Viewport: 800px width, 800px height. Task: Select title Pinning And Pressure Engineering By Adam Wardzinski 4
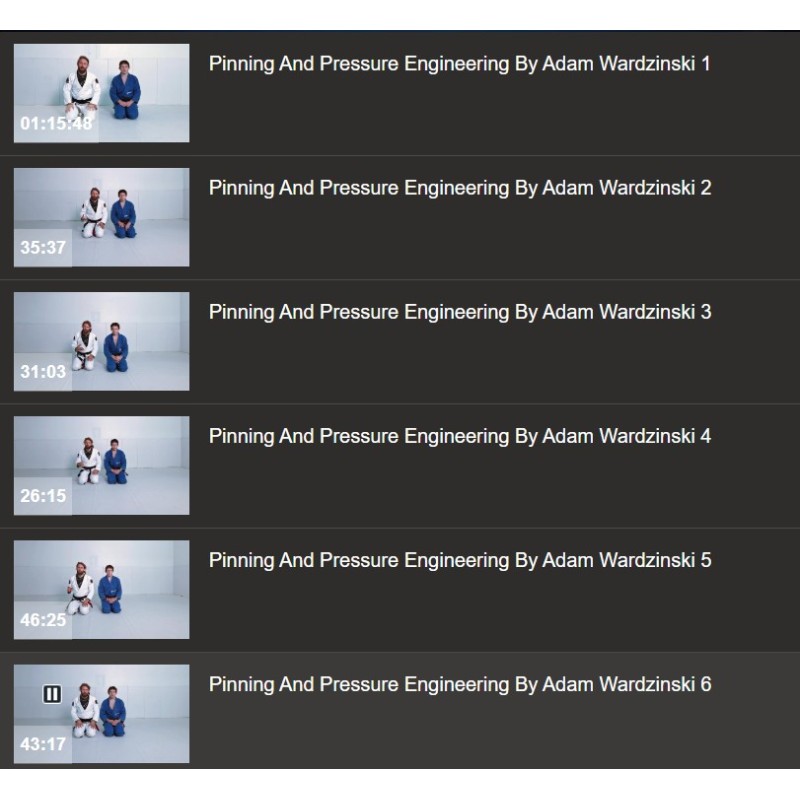click(460, 436)
